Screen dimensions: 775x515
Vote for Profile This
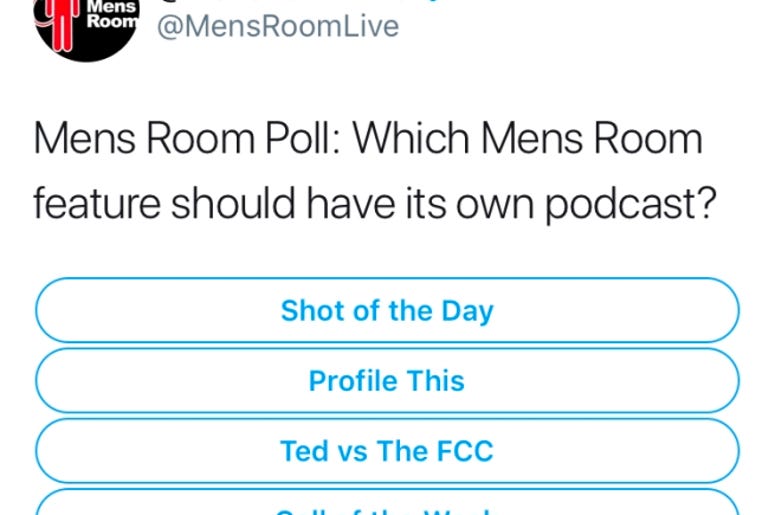(x=387, y=380)
